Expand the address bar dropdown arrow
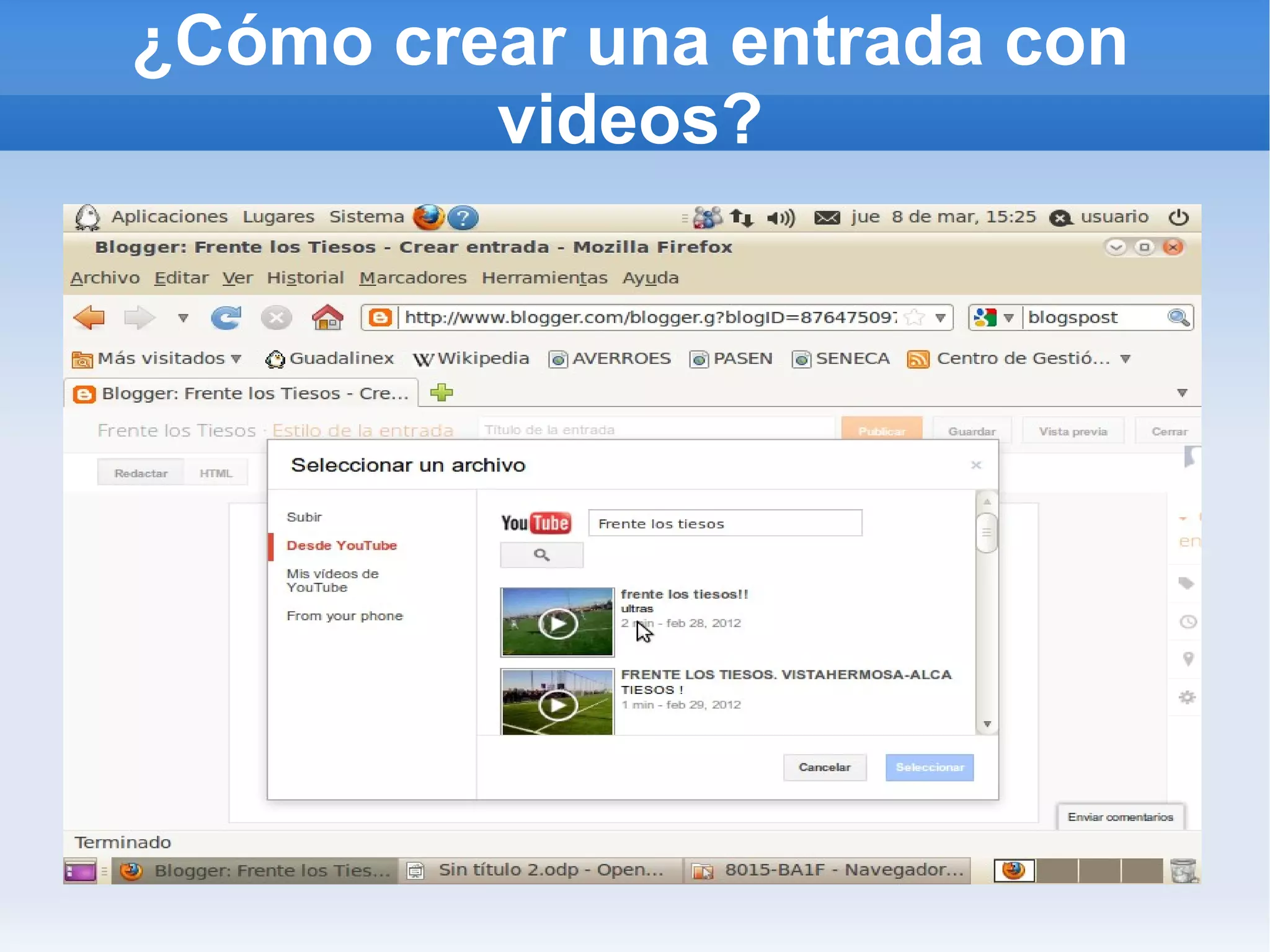This screenshot has width=1270, height=952. [940, 318]
